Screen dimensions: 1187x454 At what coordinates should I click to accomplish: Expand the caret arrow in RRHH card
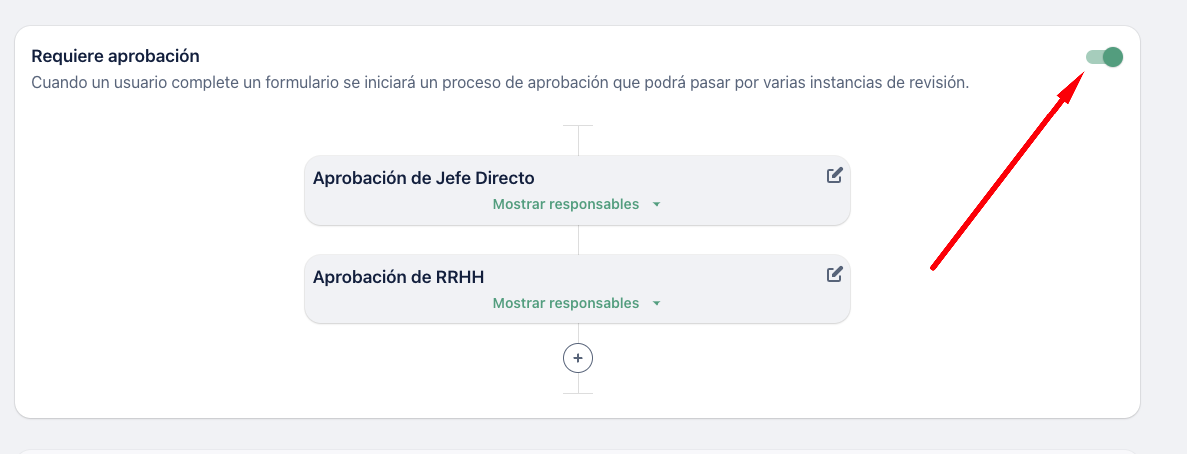click(657, 304)
